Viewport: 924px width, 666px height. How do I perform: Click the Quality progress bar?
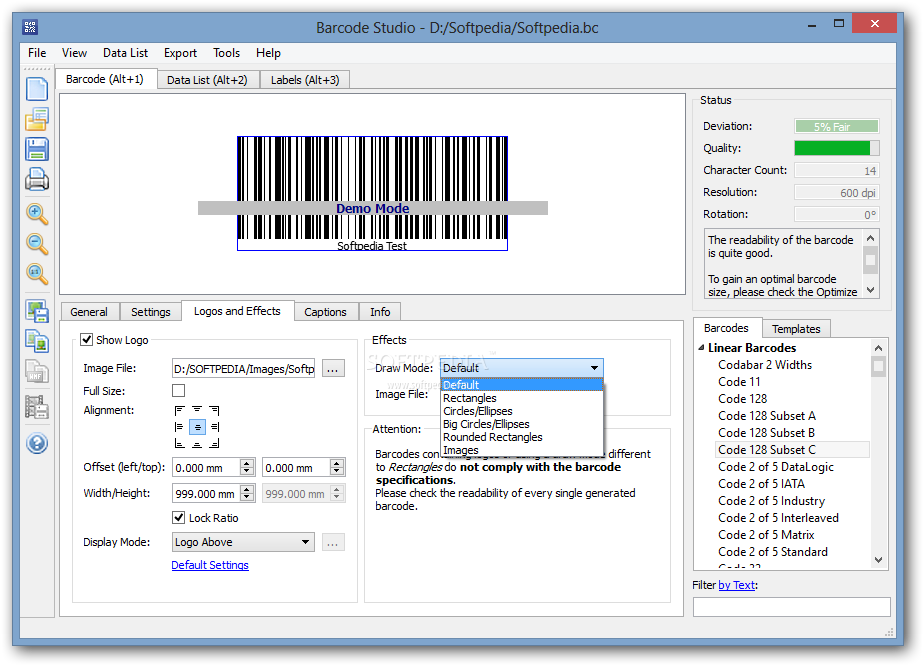tap(837, 148)
